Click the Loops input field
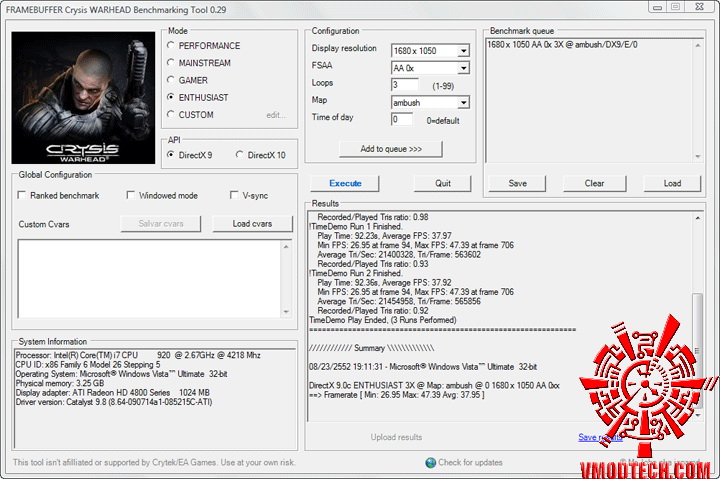 (404, 85)
